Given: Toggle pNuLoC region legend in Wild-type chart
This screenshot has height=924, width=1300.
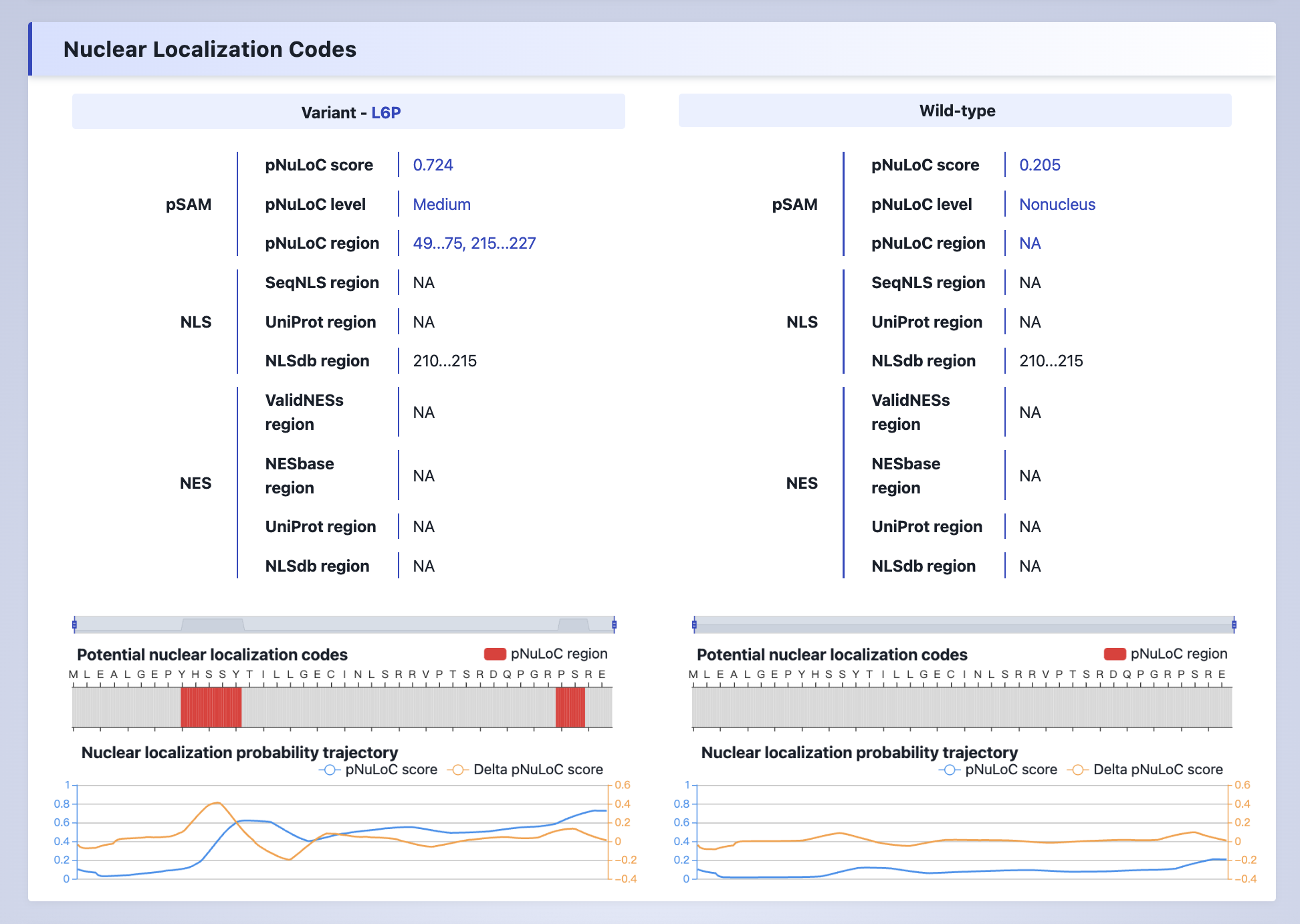Looking at the screenshot, I should [x=1115, y=654].
